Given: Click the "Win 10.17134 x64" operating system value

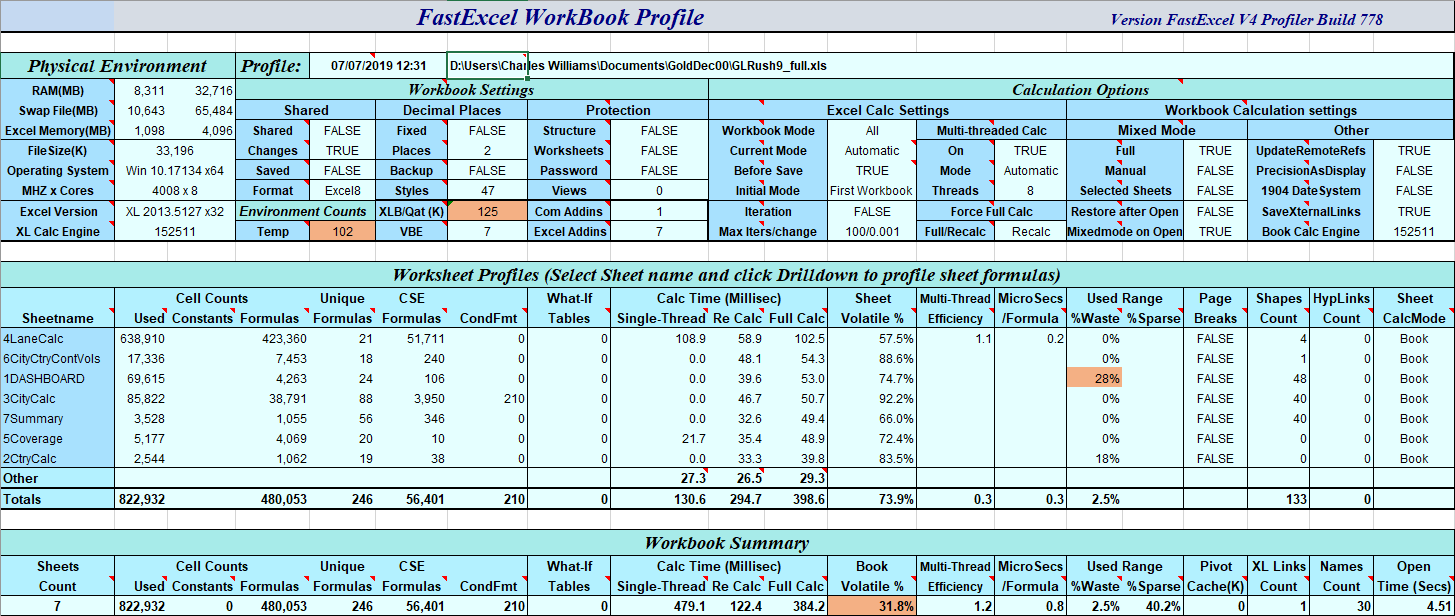Looking at the screenshot, I should [x=175, y=170].
